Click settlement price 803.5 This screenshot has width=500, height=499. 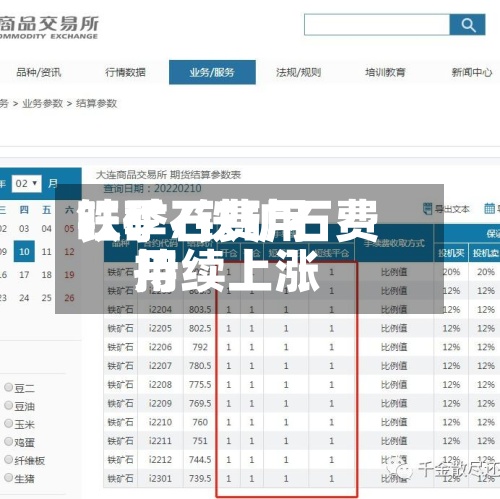200,310
